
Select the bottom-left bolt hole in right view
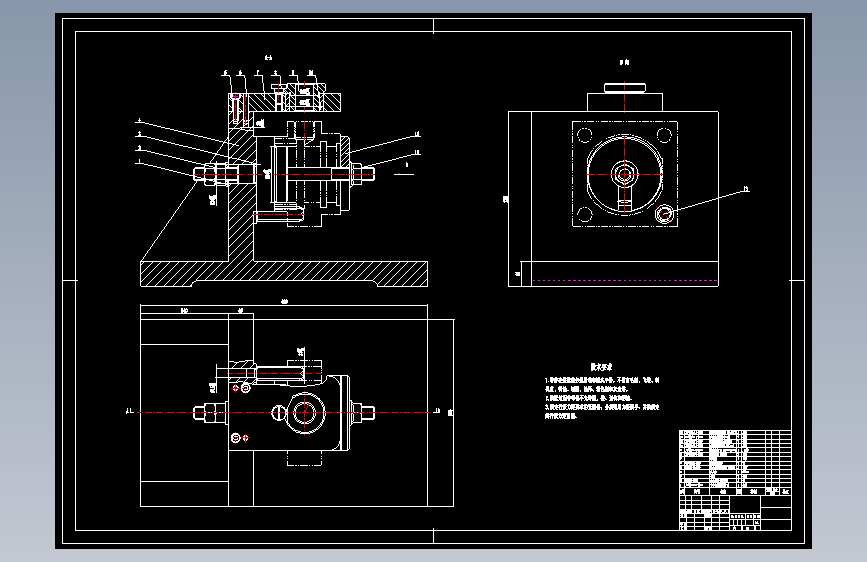(585, 214)
